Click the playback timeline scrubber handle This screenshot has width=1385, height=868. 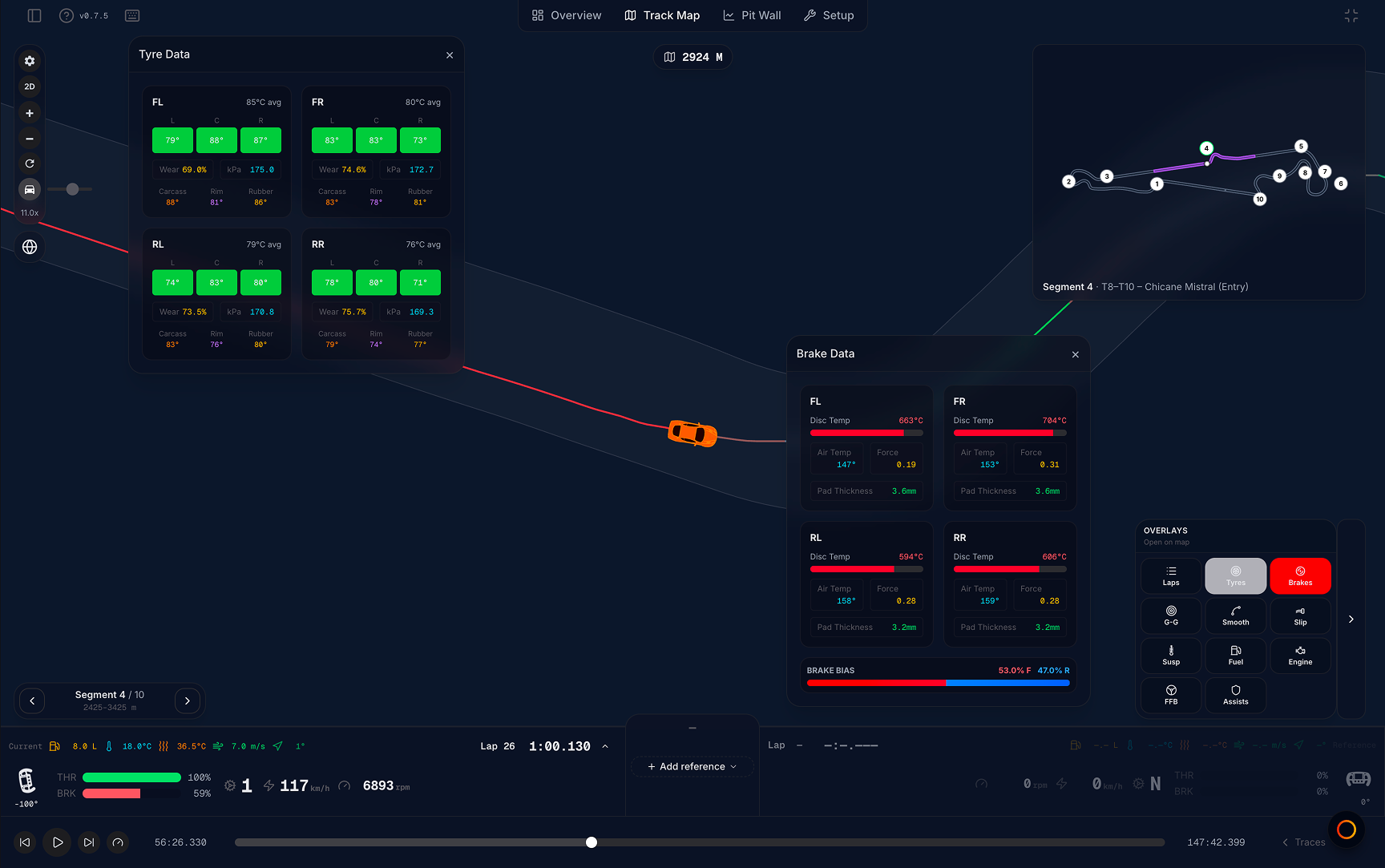[592, 842]
